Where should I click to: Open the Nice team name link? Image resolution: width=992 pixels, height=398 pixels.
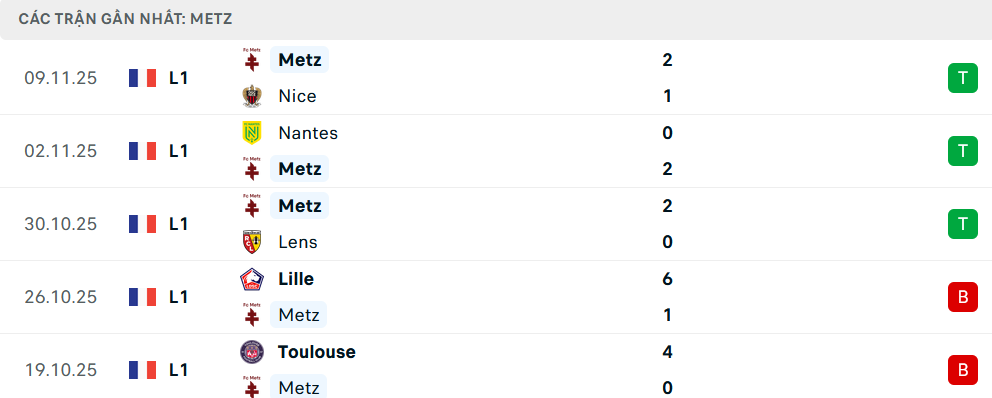coord(297,96)
